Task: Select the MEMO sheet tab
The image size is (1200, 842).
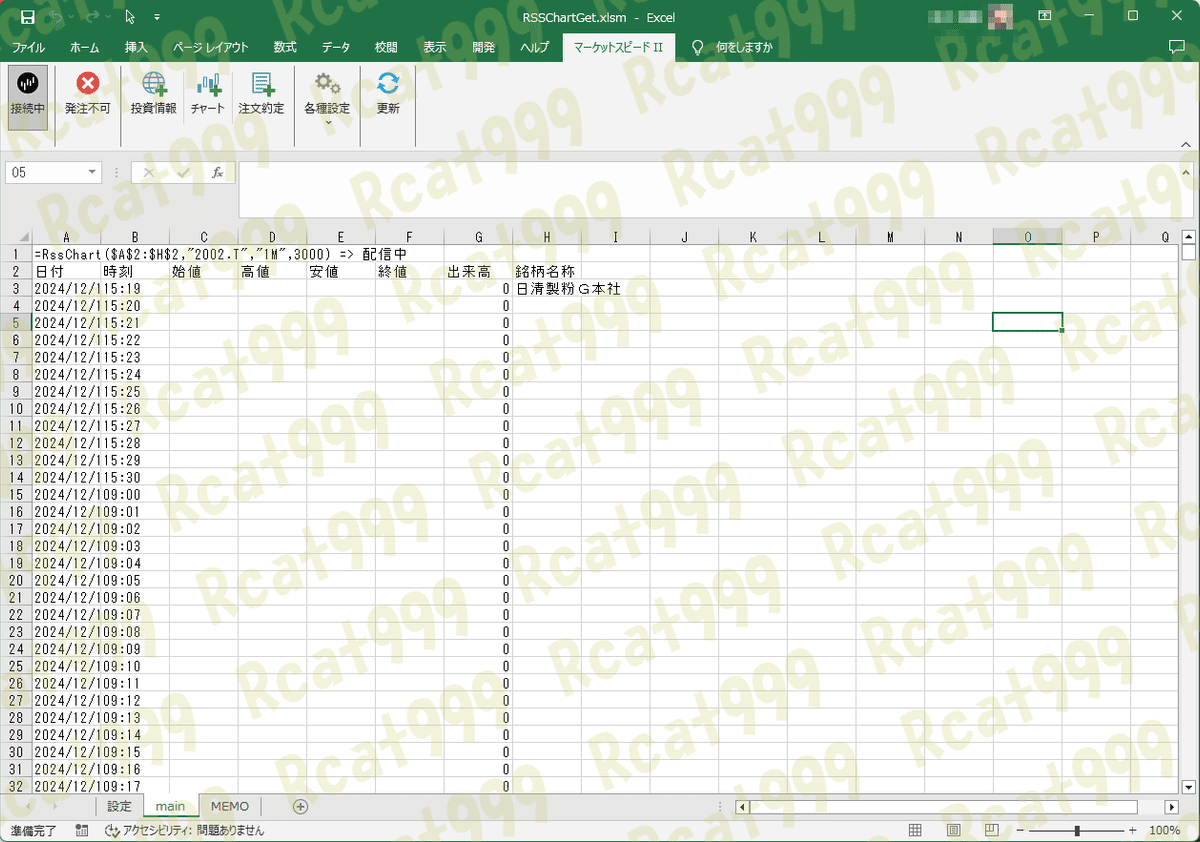Action: (230, 806)
